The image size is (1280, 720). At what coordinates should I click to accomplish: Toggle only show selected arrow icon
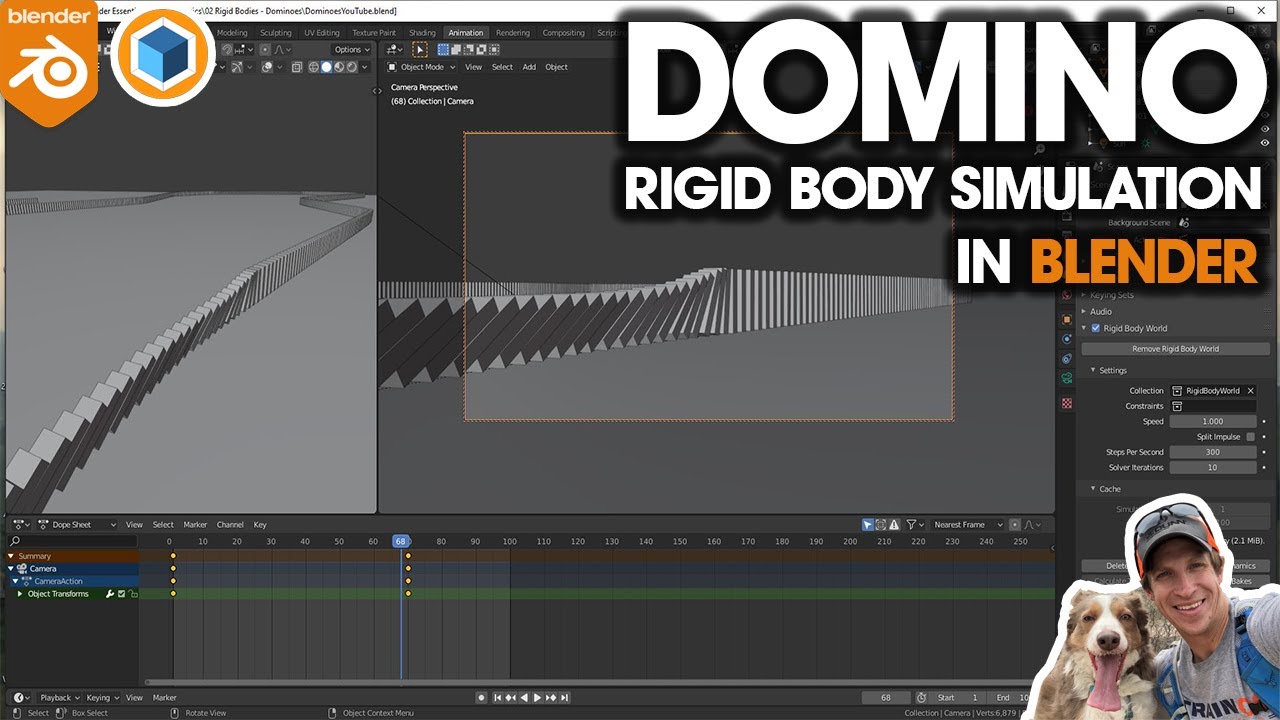coord(868,524)
